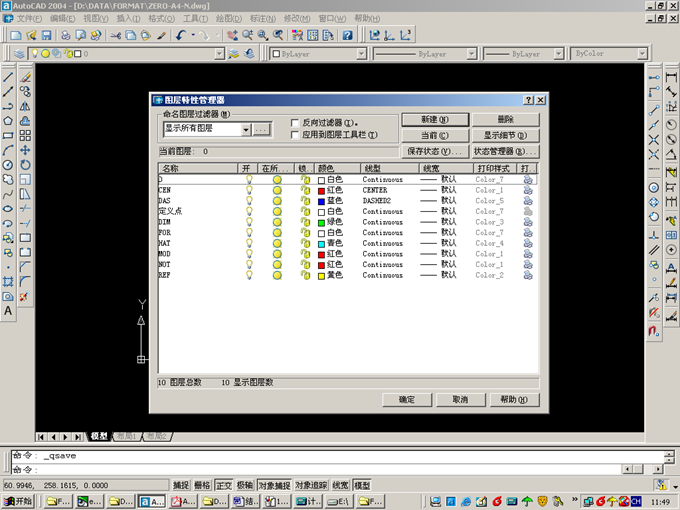This screenshot has height=510, width=680.
Task: Click the Make Object's Layer Current icon
Action: 234,54
